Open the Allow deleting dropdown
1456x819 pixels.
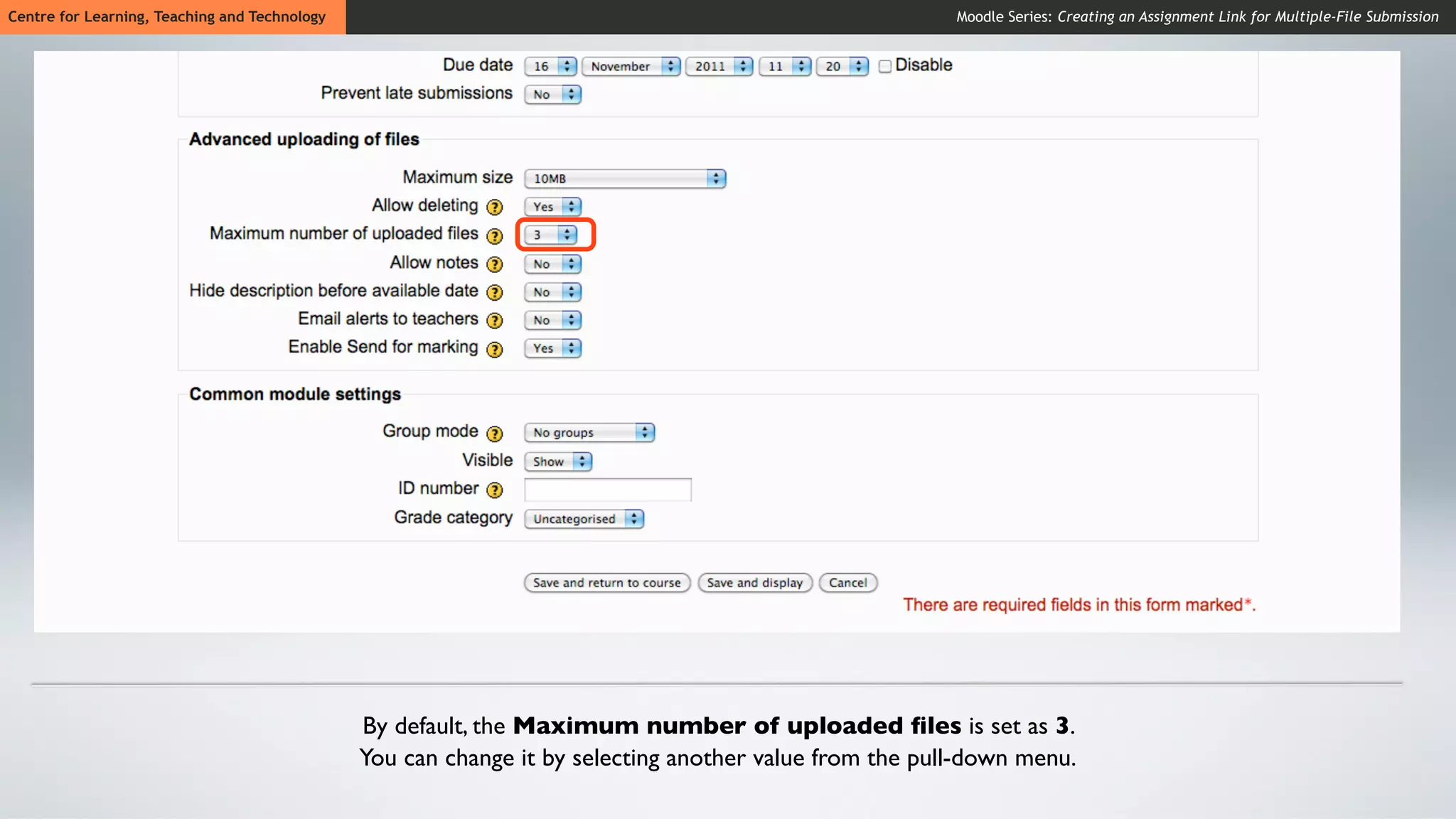pos(552,207)
